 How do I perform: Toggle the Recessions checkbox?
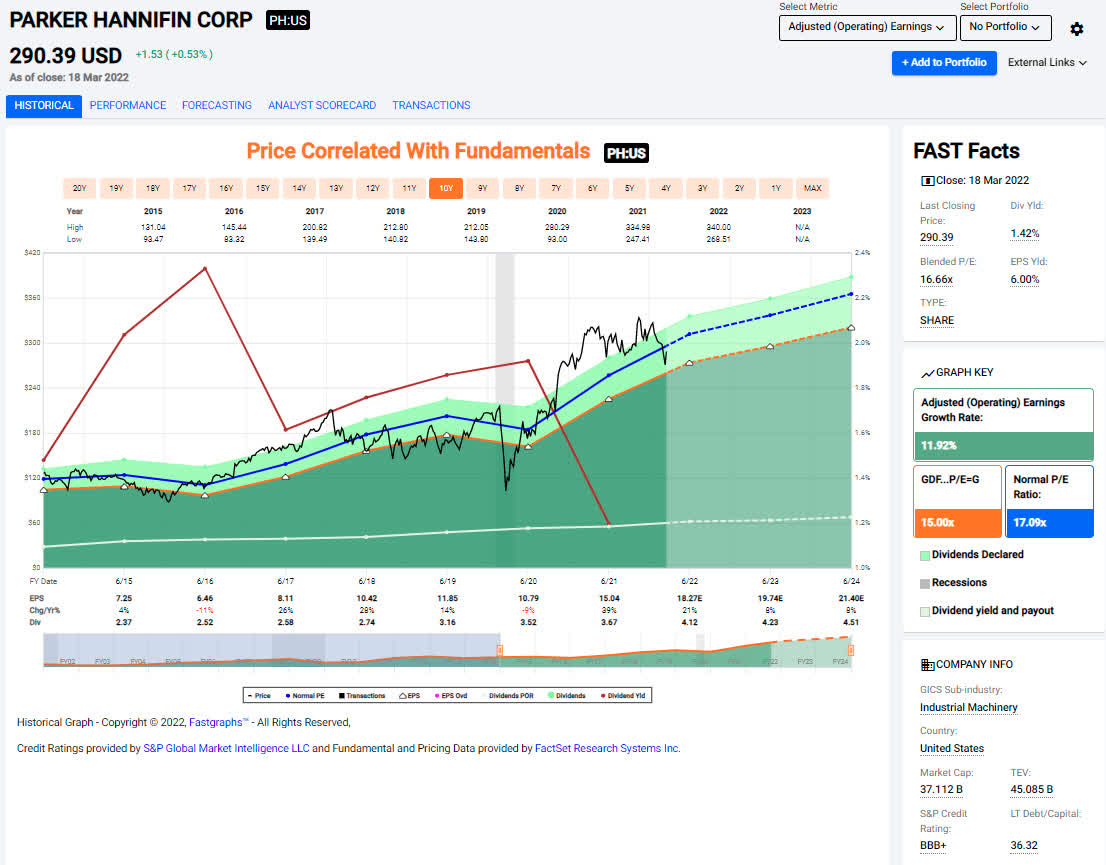[925, 583]
